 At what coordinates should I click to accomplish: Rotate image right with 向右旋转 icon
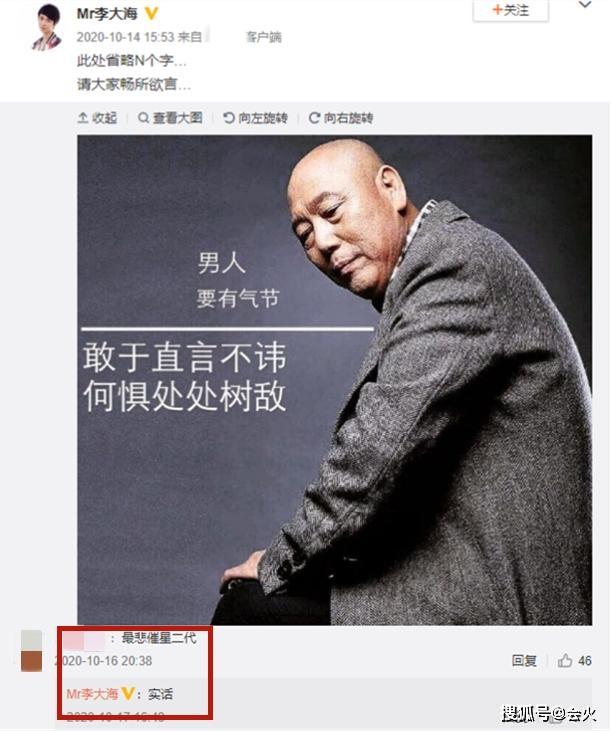tap(314, 118)
